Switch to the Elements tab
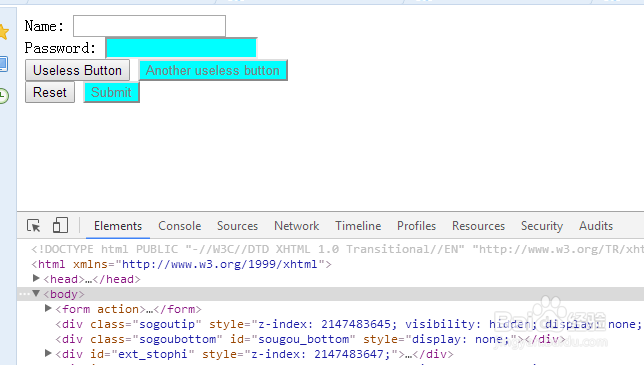The image size is (644, 365). point(118,226)
